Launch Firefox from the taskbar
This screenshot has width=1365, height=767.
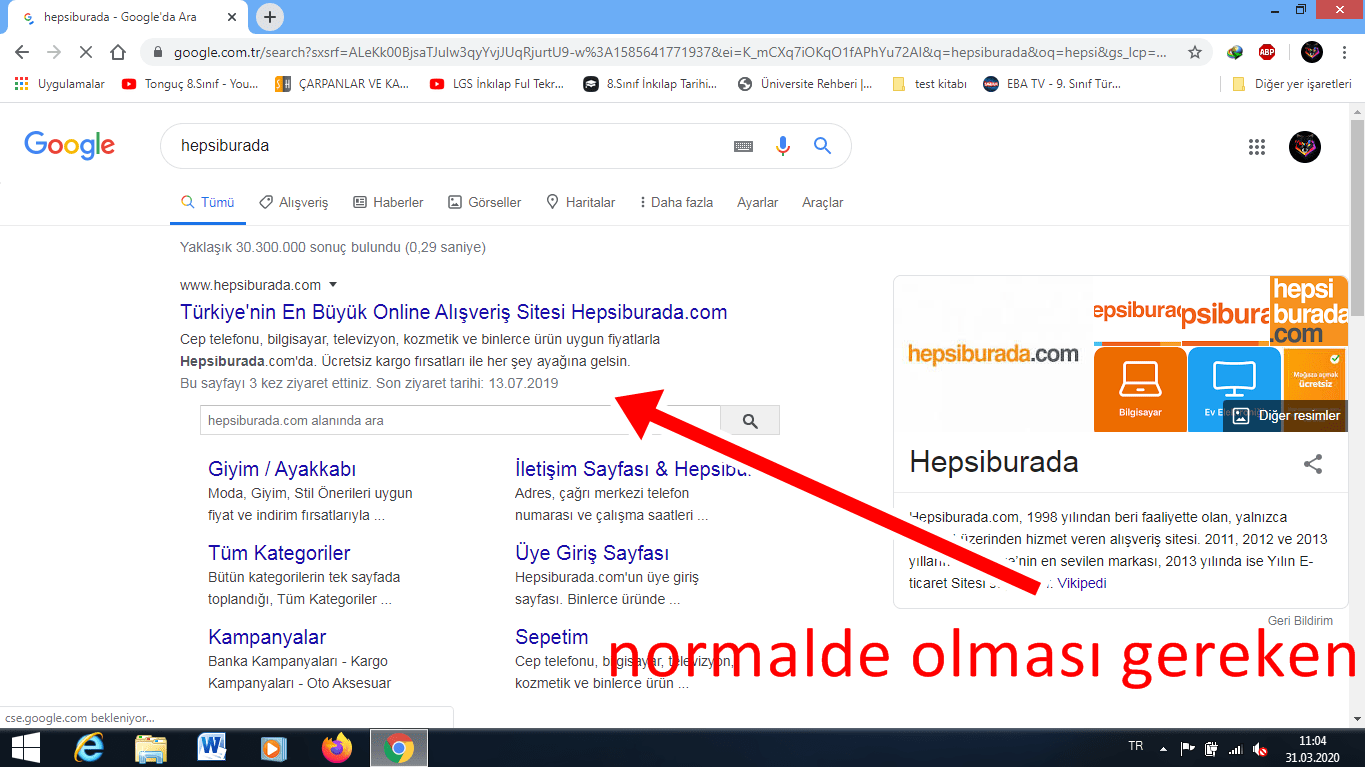(x=337, y=747)
